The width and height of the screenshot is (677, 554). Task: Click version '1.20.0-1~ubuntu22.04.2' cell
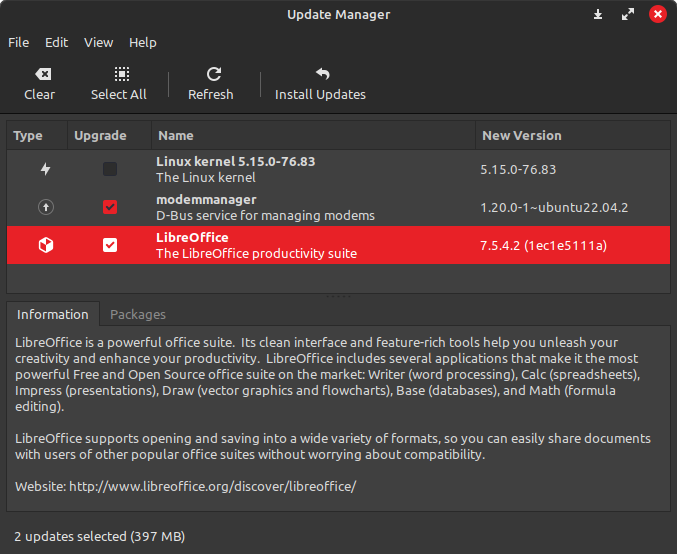(554, 207)
